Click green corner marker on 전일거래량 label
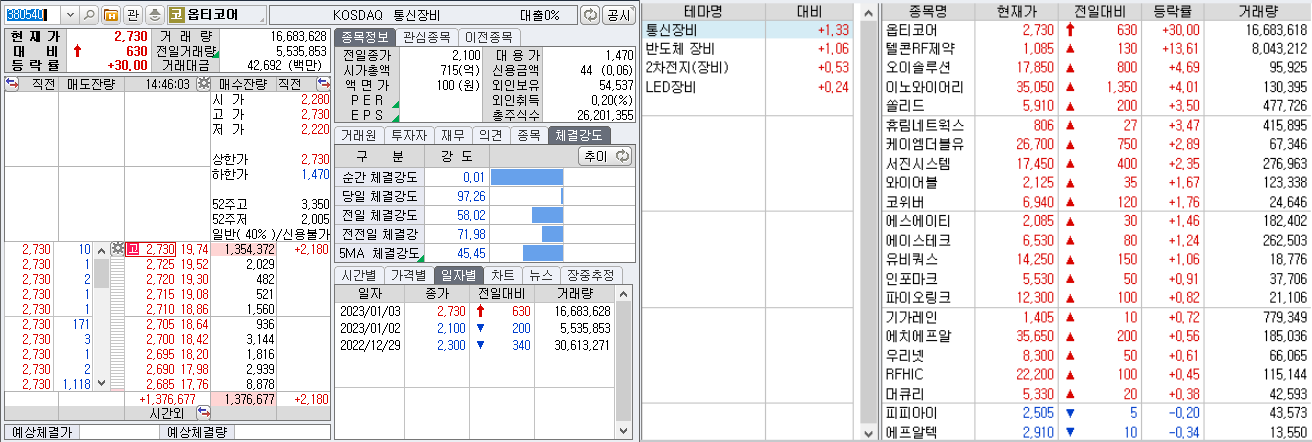1312x442 pixels. (214, 54)
